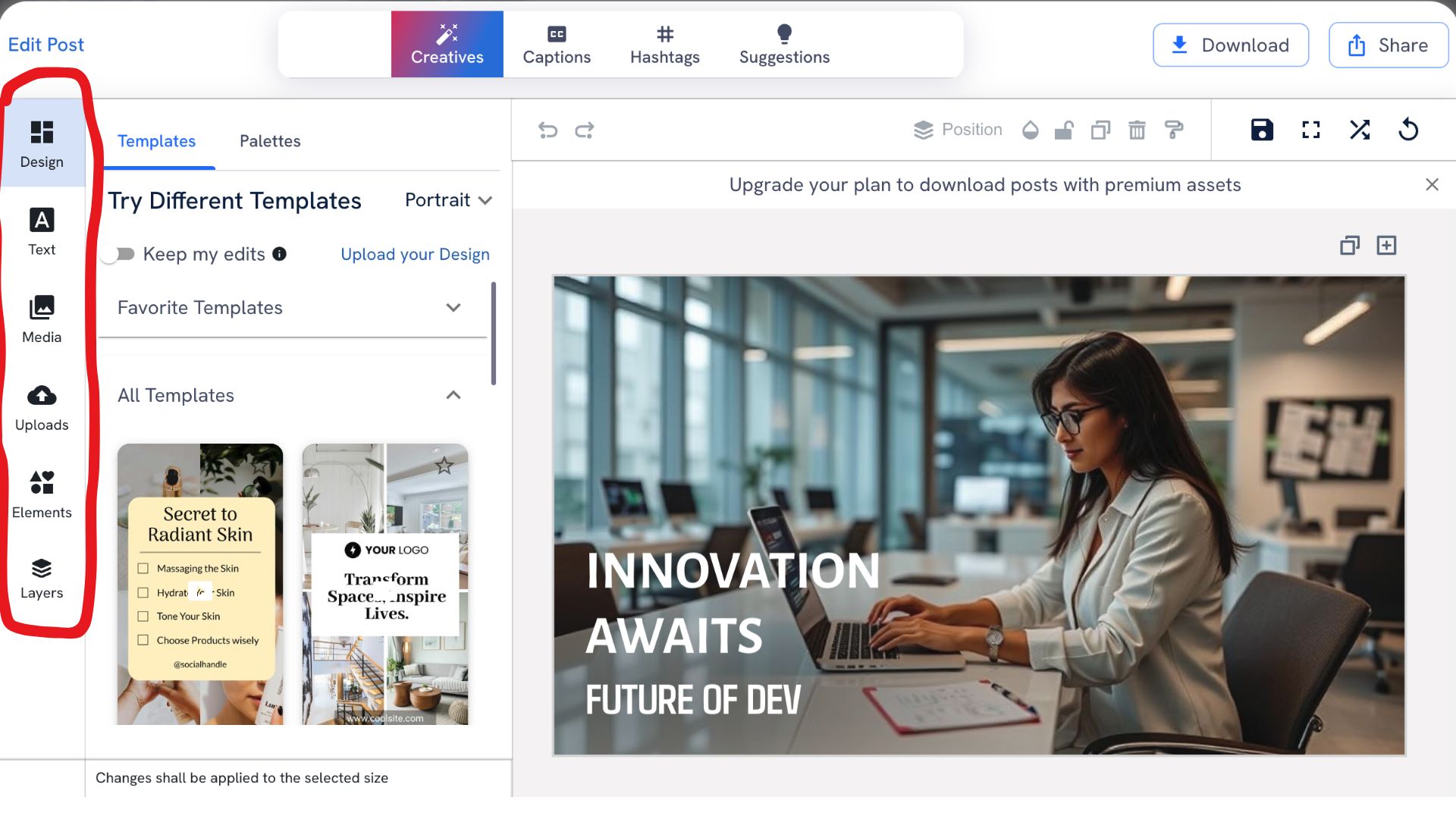Open the Elements sidebar panel
Image resolution: width=1456 pixels, height=819 pixels.
(42, 494)
